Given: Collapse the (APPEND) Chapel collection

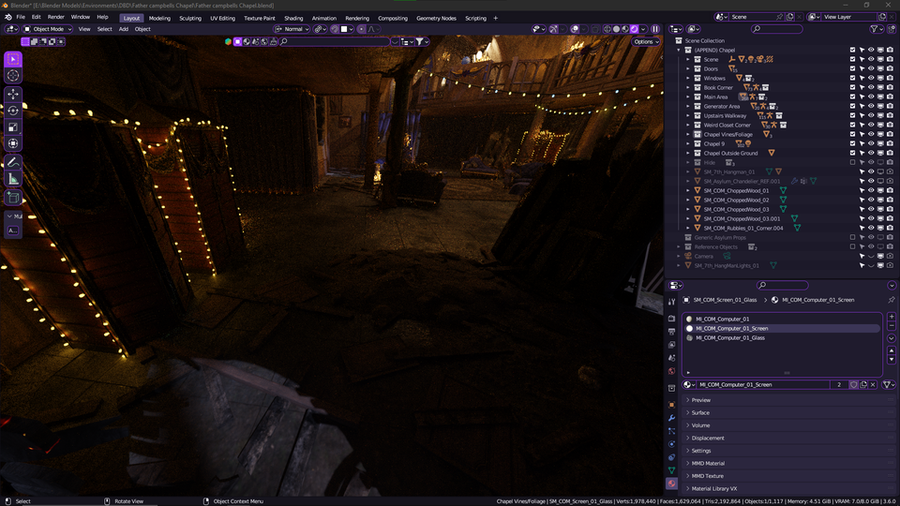Looking at the screenshot, I should click(678, 50).
